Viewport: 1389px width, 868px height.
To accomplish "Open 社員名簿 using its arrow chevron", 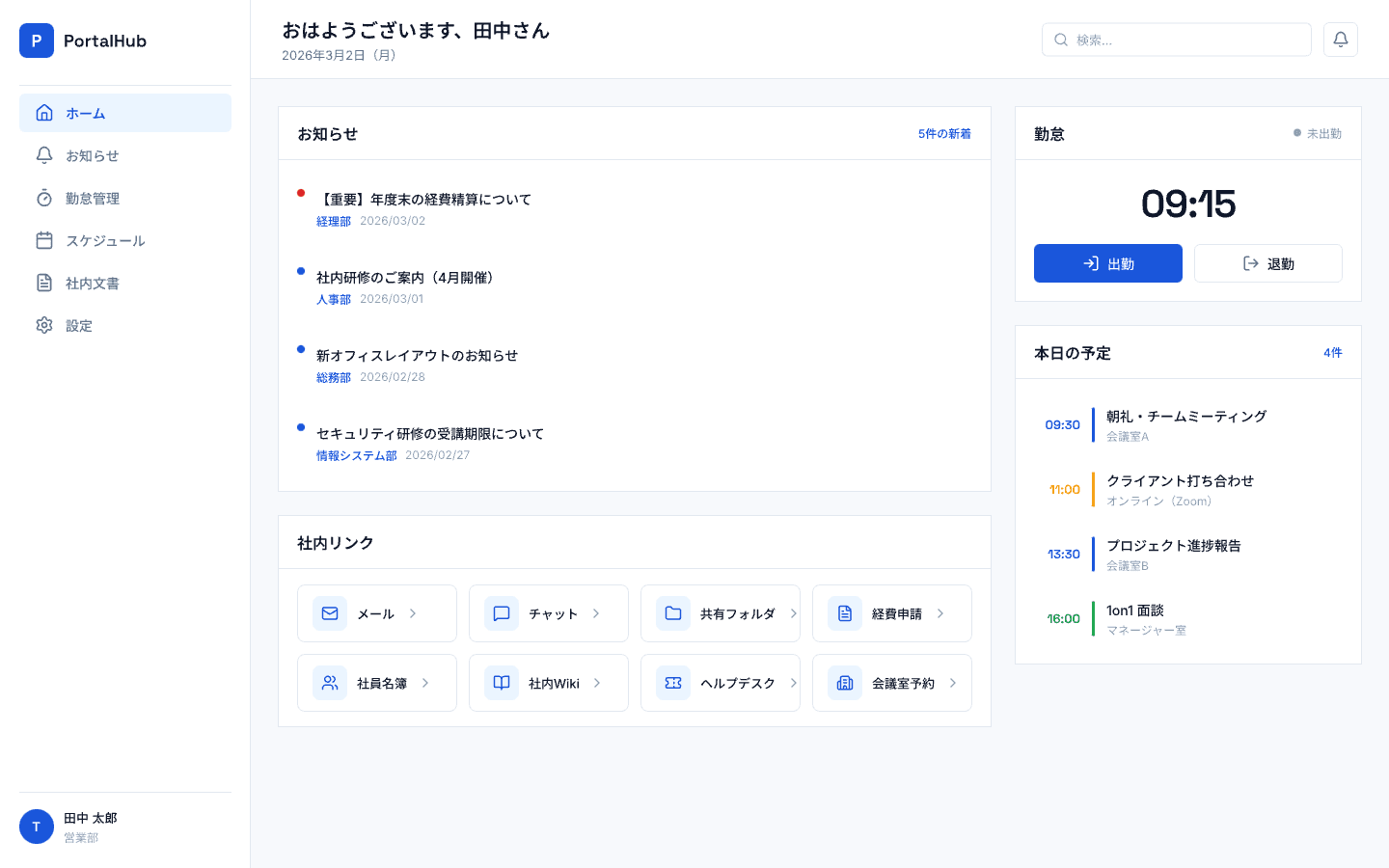I will [x=424, y=683].
